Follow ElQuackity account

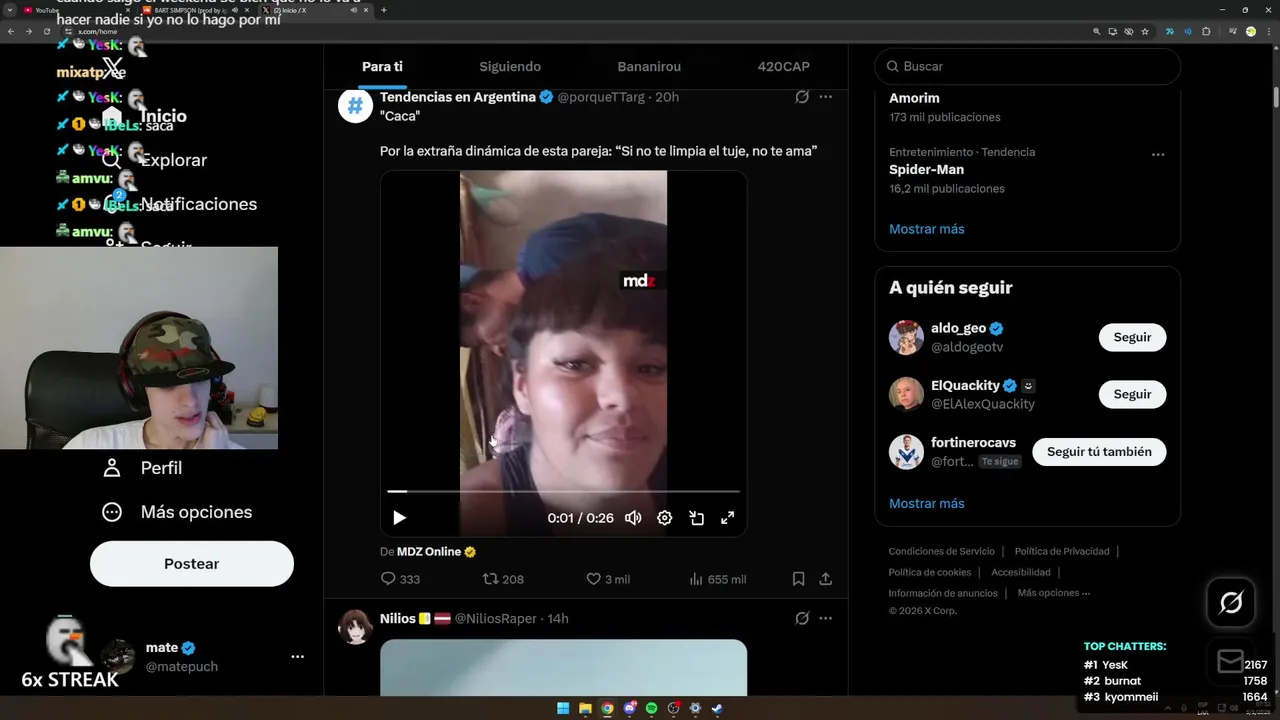click(1132, 394)
